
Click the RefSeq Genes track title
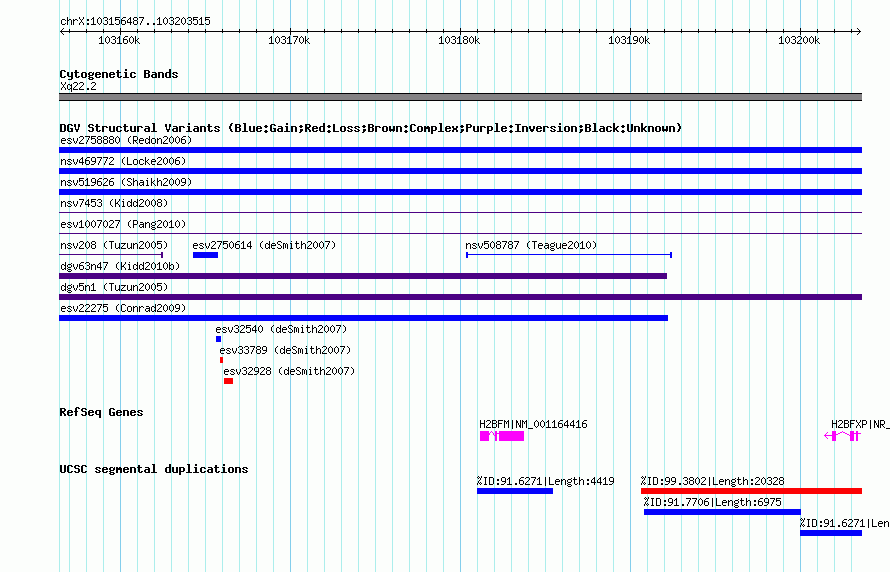tap(101, 412)
